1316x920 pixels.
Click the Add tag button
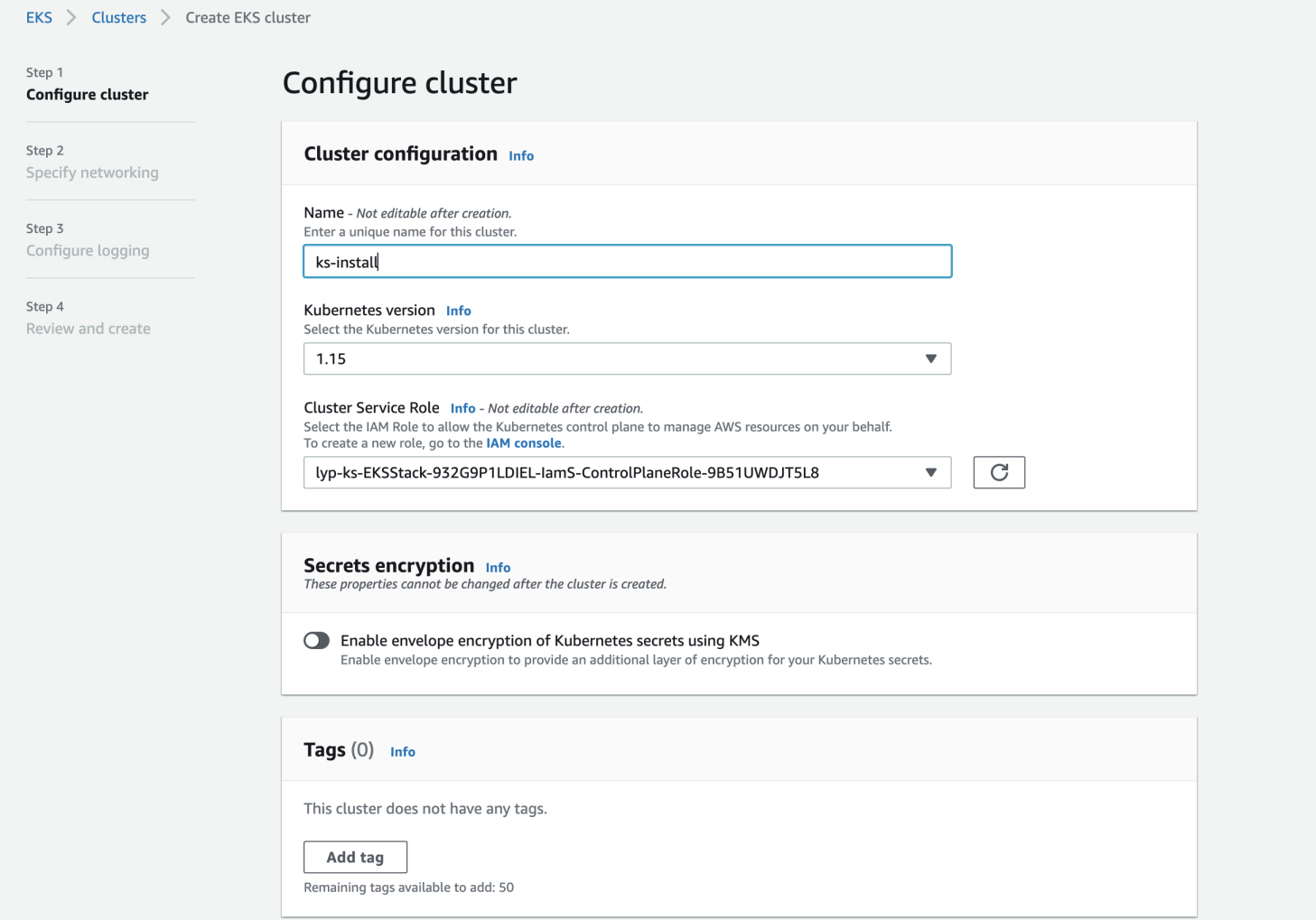[355, 856]
